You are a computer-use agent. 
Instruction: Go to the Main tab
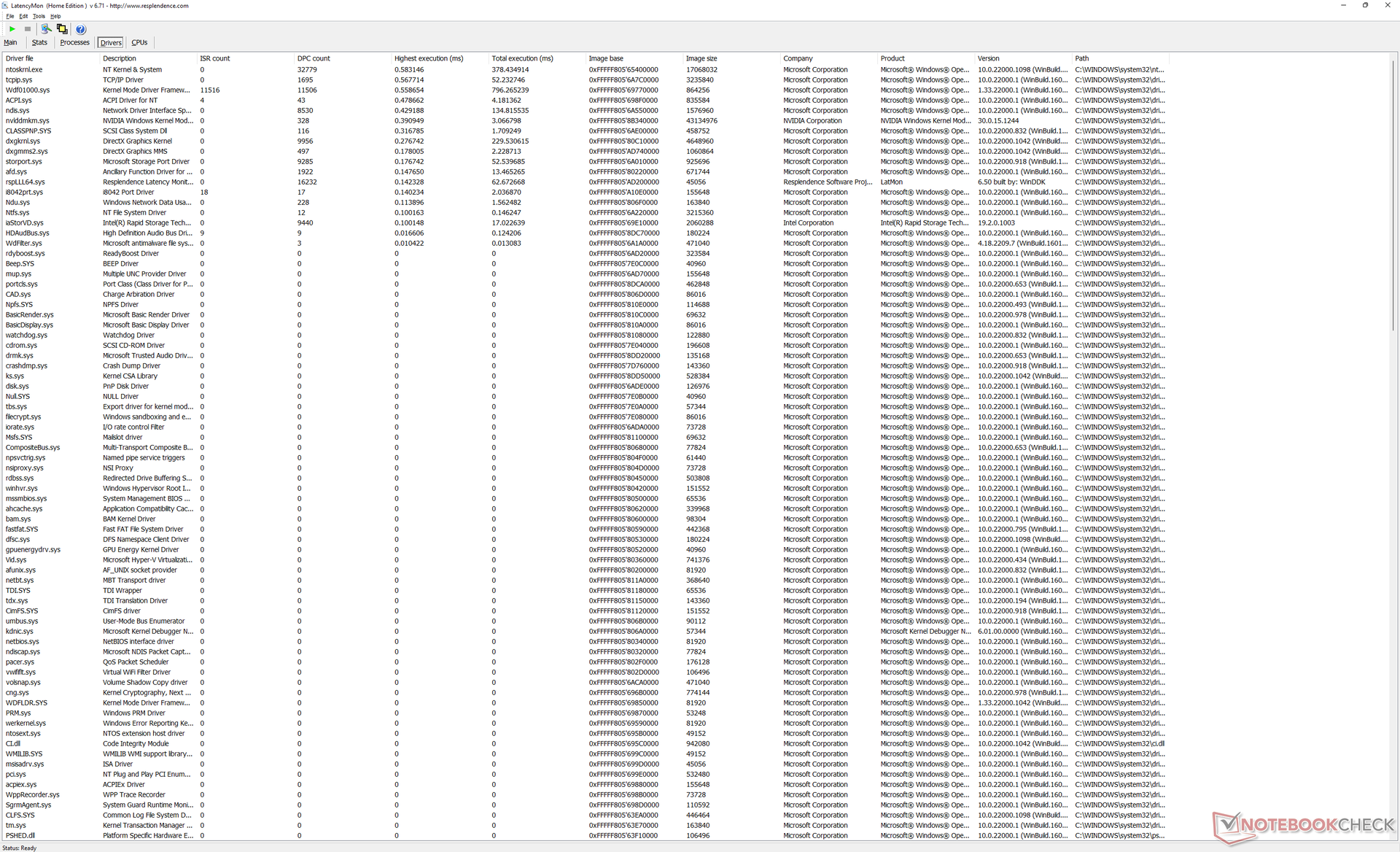pyautogui.click(x=10, y=42)
